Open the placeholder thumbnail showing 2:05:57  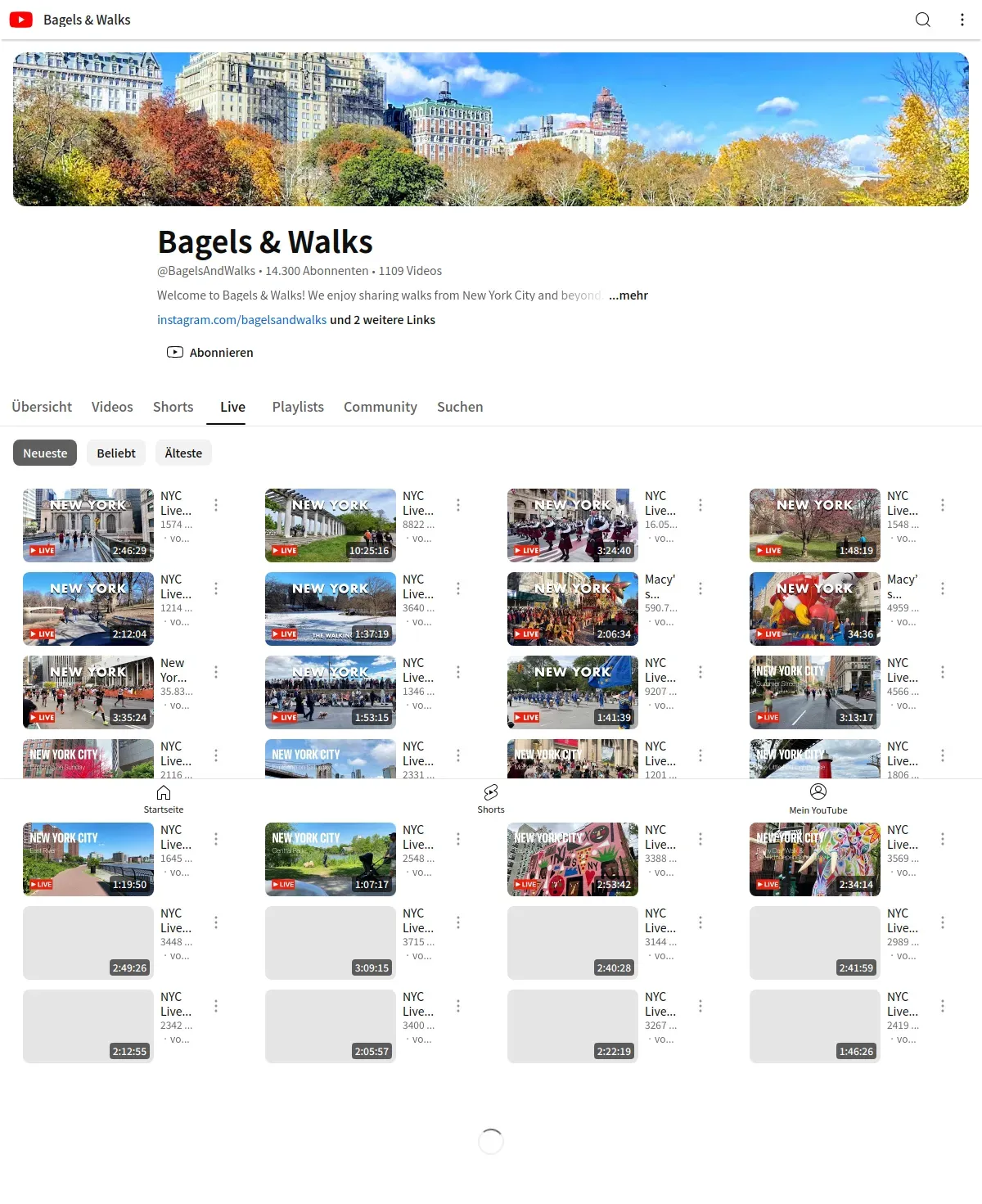(331, 1026)
